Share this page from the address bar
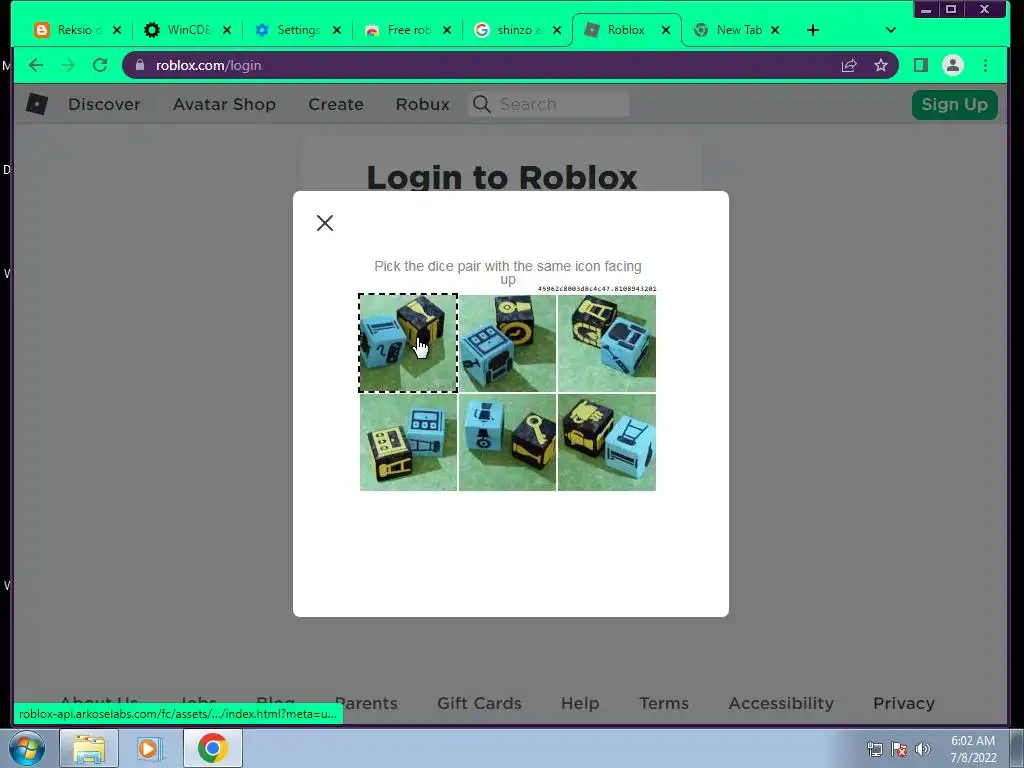 (849, 65)
